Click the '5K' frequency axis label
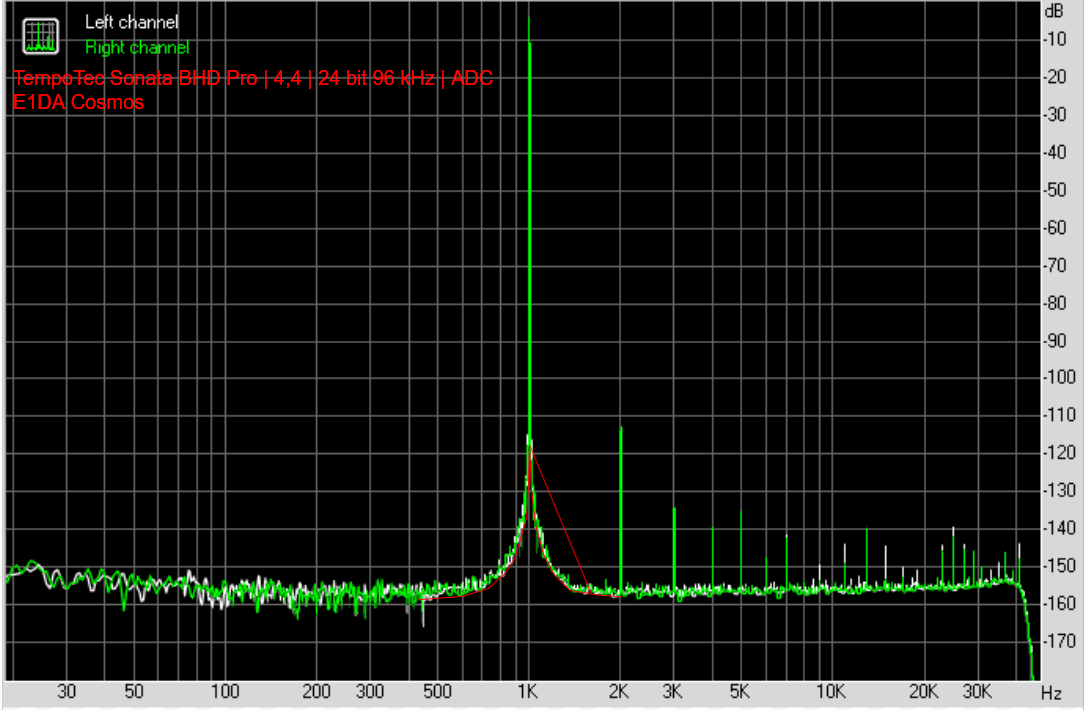 (739, 691)
